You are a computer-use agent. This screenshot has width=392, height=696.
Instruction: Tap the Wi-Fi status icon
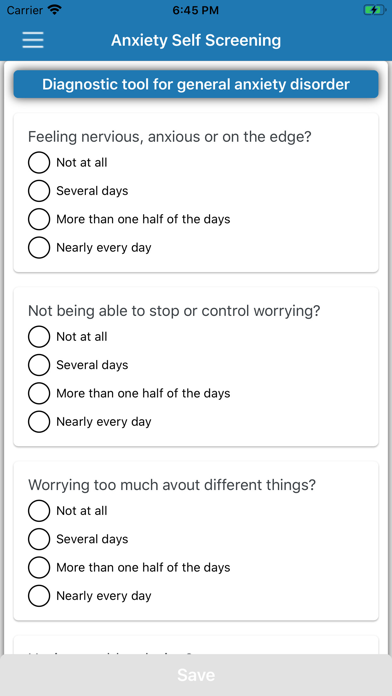coord(55,10)
